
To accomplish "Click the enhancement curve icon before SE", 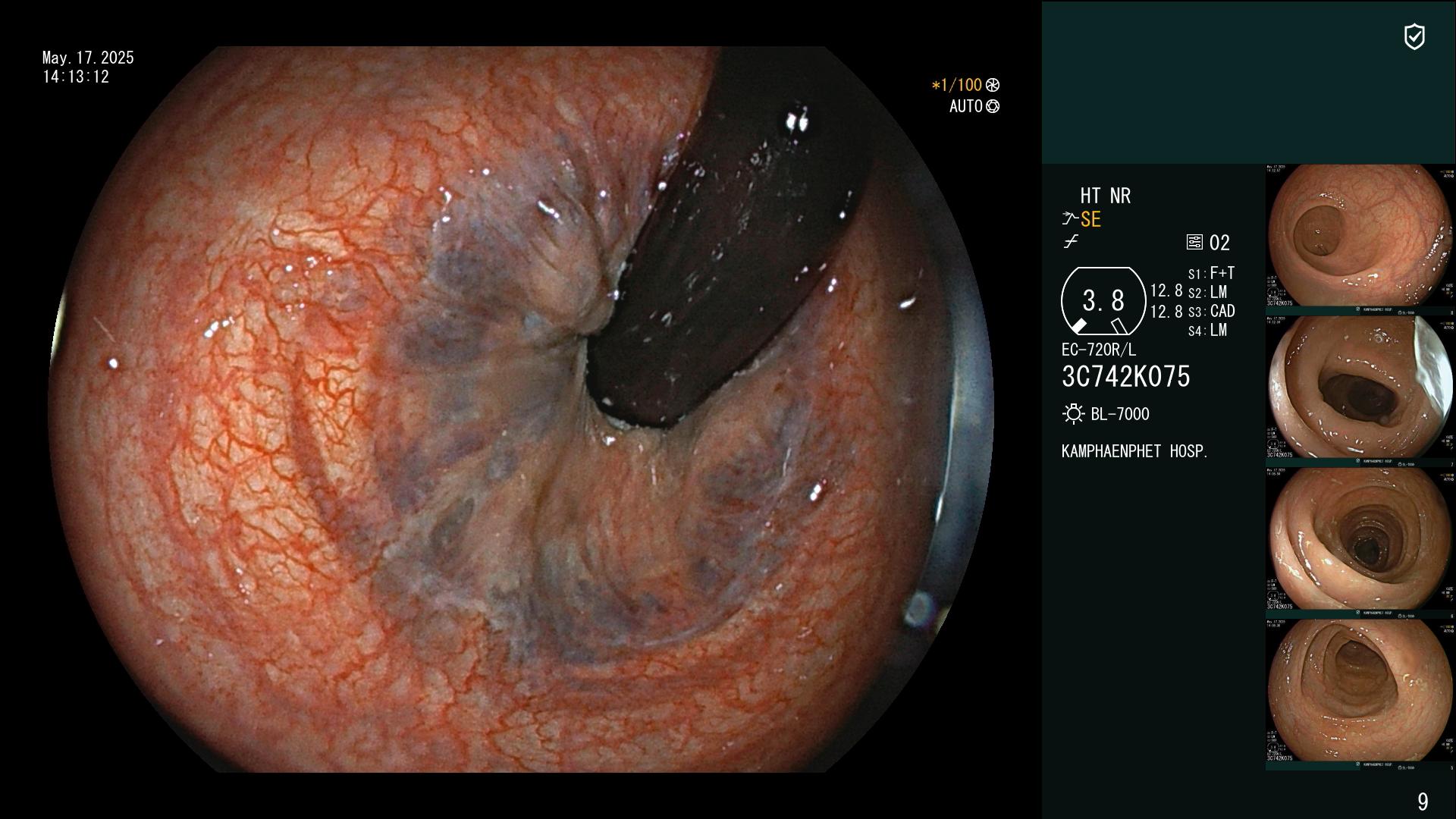I will [x=1070, y=219].
